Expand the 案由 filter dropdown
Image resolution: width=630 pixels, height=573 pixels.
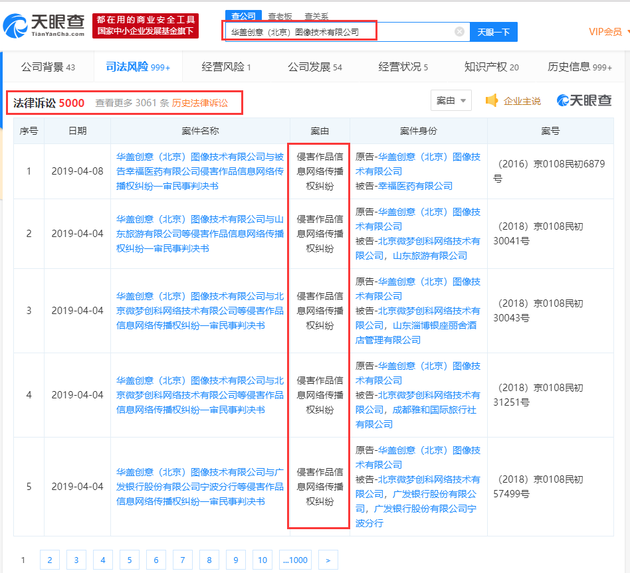(x=451, y=100)
